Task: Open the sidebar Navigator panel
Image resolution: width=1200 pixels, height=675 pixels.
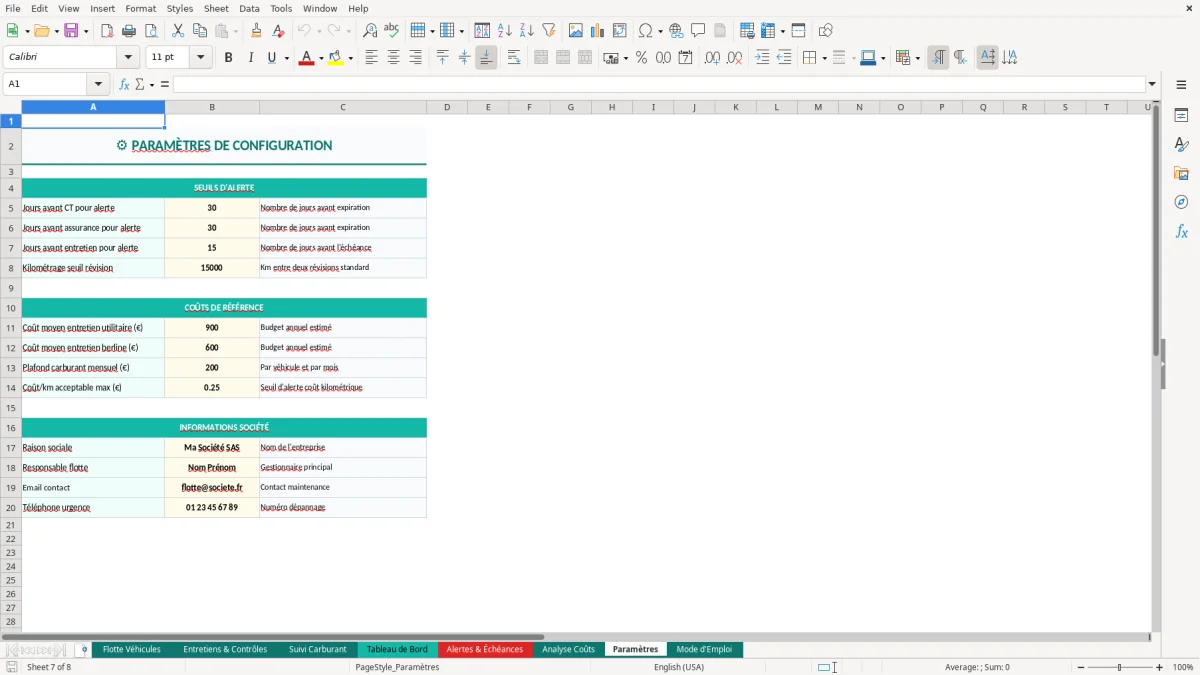Action: coord(1181,202)
